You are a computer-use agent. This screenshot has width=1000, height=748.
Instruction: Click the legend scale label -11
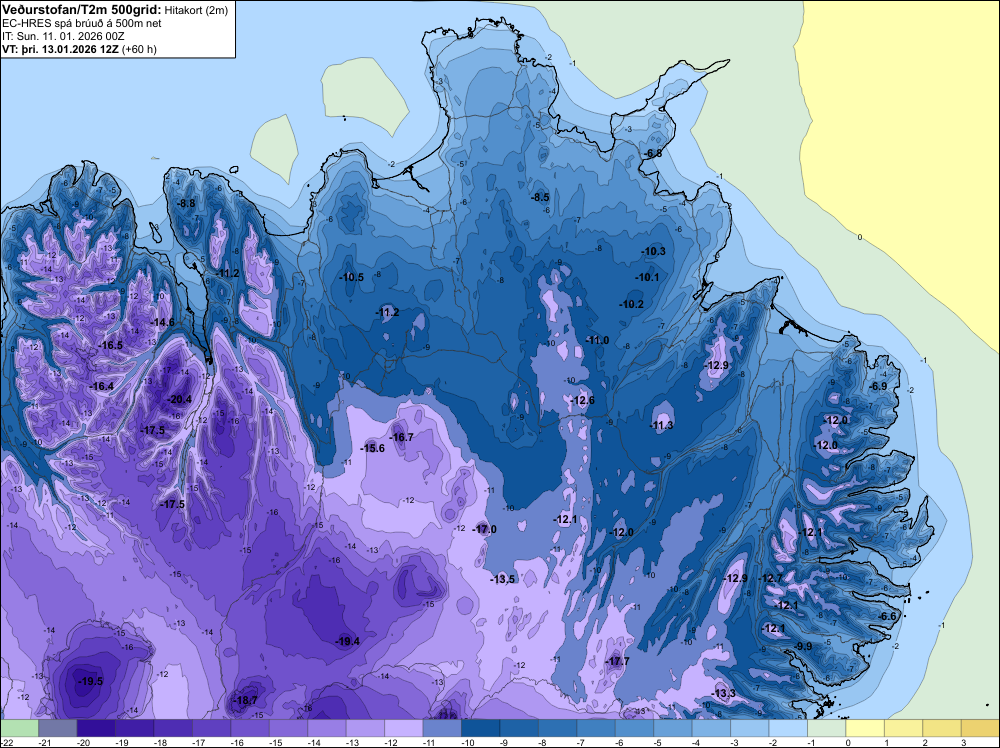[429, 742]
